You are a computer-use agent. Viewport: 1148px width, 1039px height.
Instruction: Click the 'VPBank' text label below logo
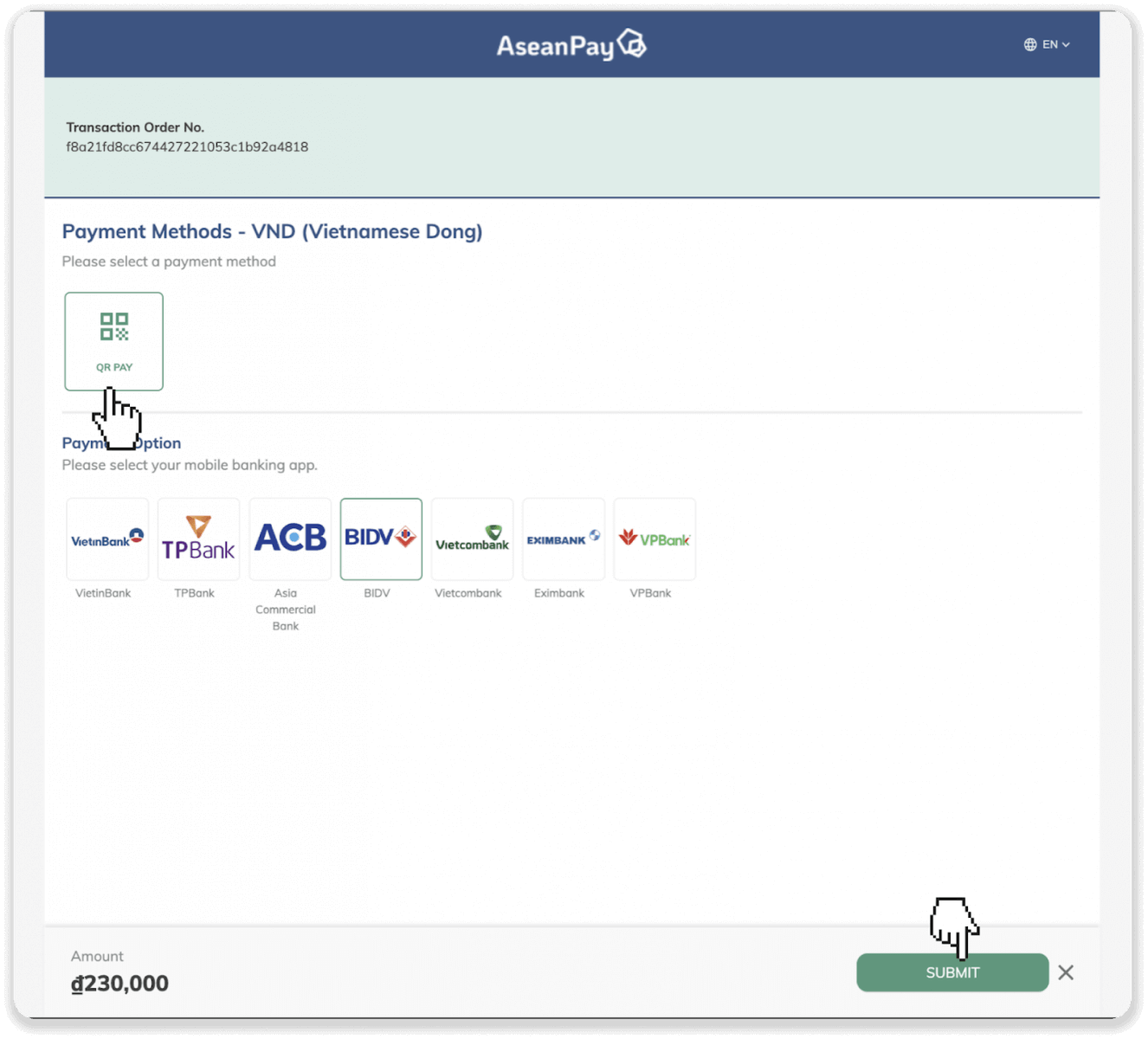click(650, 593)
